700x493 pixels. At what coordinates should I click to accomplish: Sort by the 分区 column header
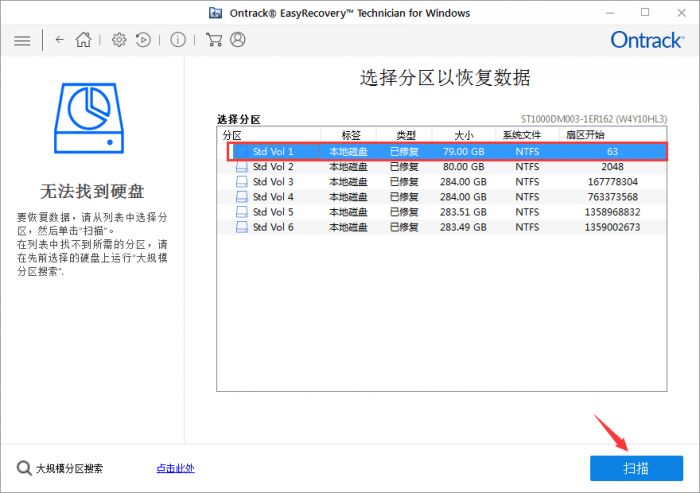(269, 135)
